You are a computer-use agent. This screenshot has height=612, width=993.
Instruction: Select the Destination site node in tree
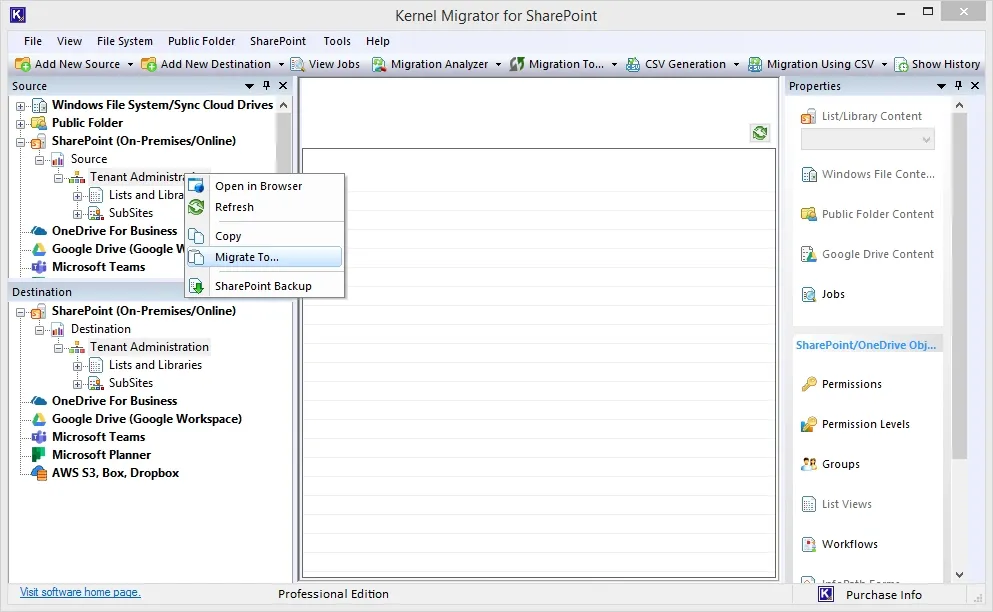pos(101,329)
